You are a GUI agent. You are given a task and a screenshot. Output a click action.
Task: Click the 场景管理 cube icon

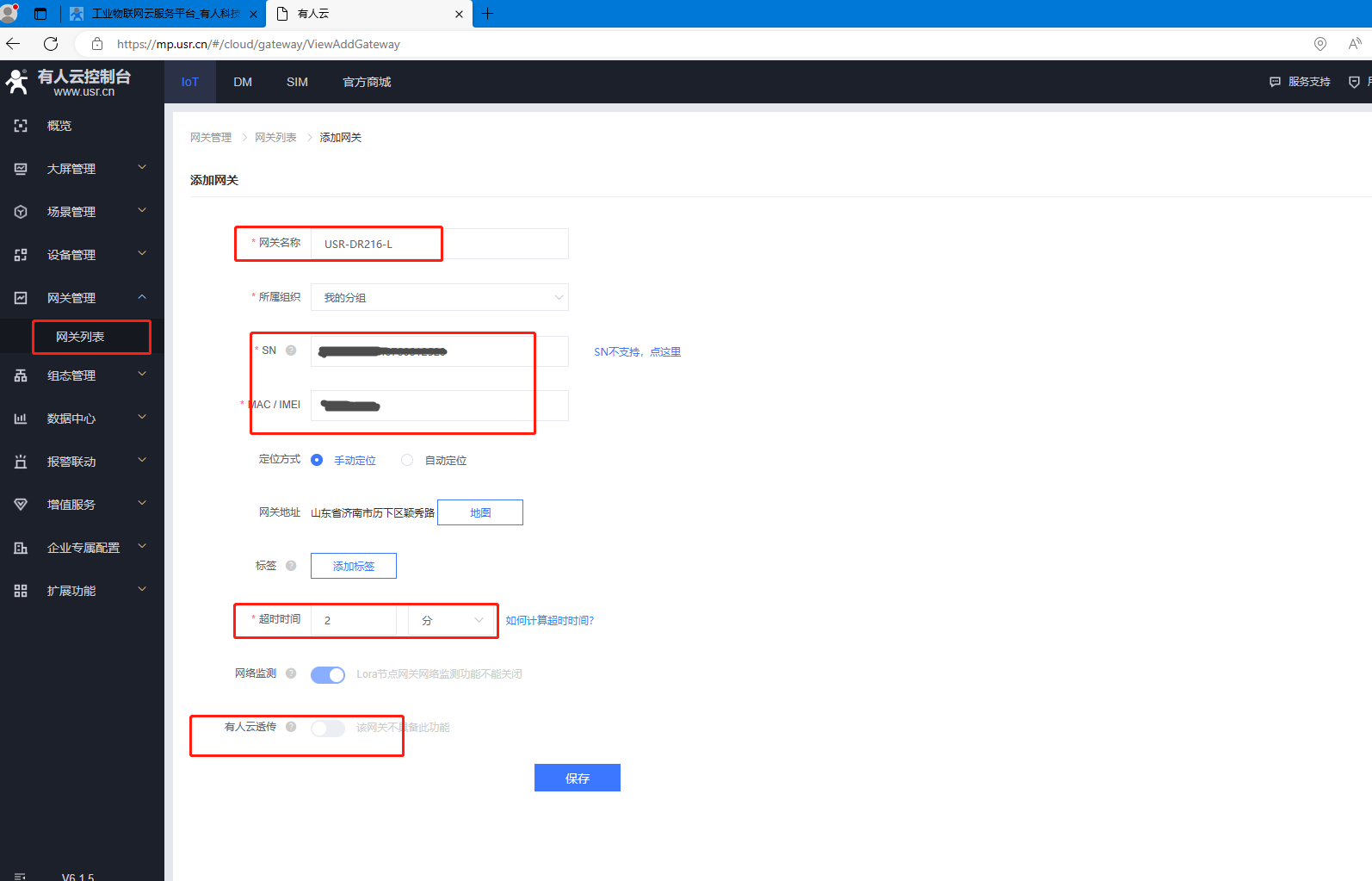pos(21,212)
